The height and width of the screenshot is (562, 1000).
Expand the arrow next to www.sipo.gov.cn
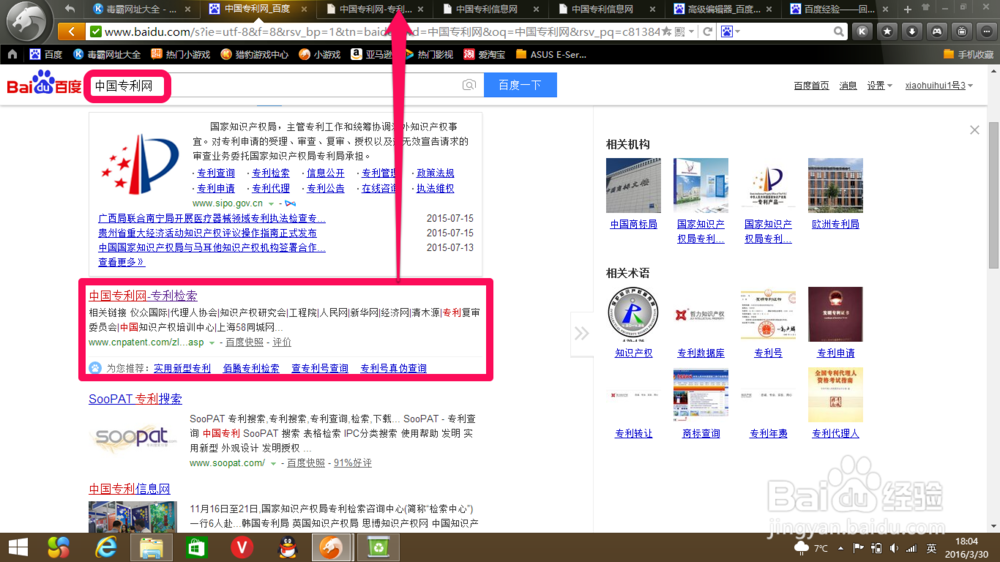[271, 203]
